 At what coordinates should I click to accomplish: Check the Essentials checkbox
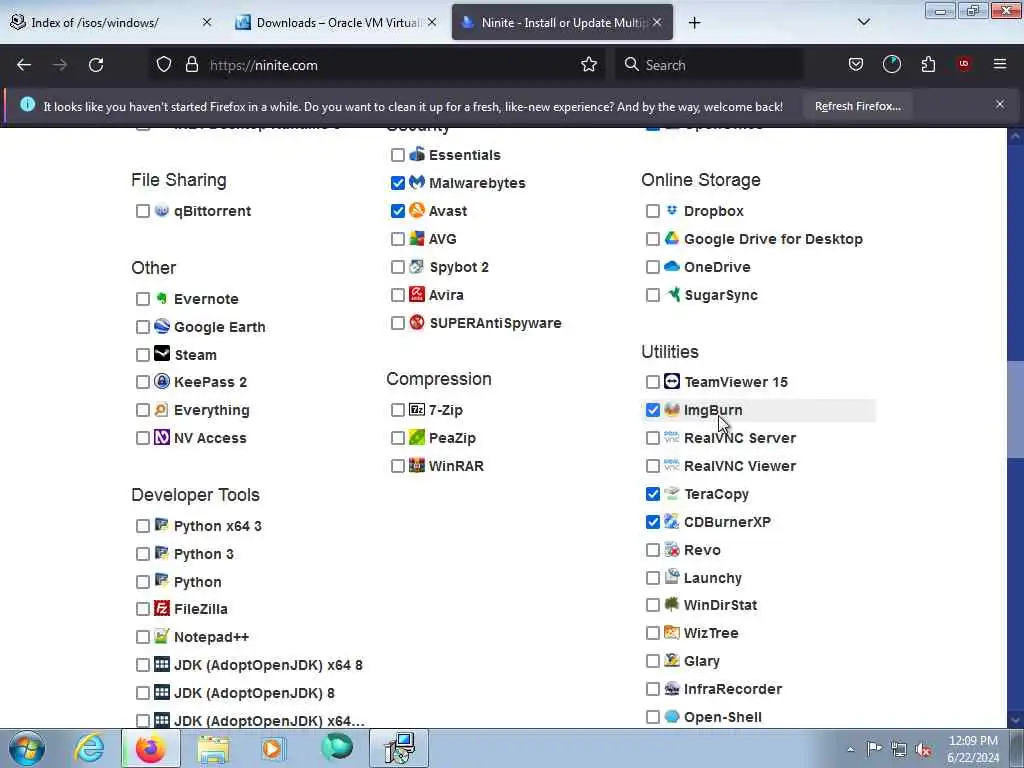point(398,155)
